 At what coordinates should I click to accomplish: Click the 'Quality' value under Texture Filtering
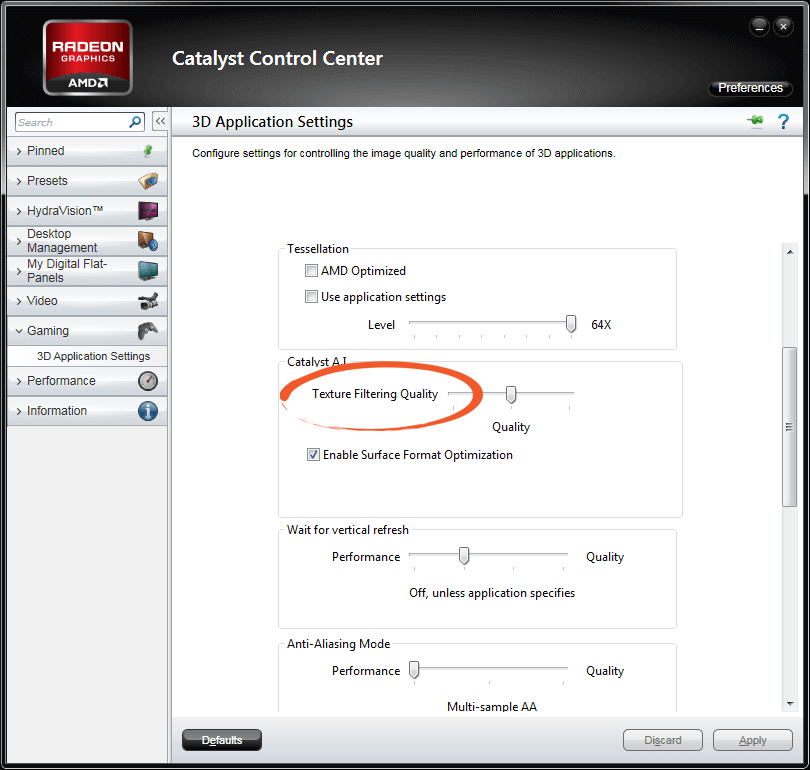[511, 427]
